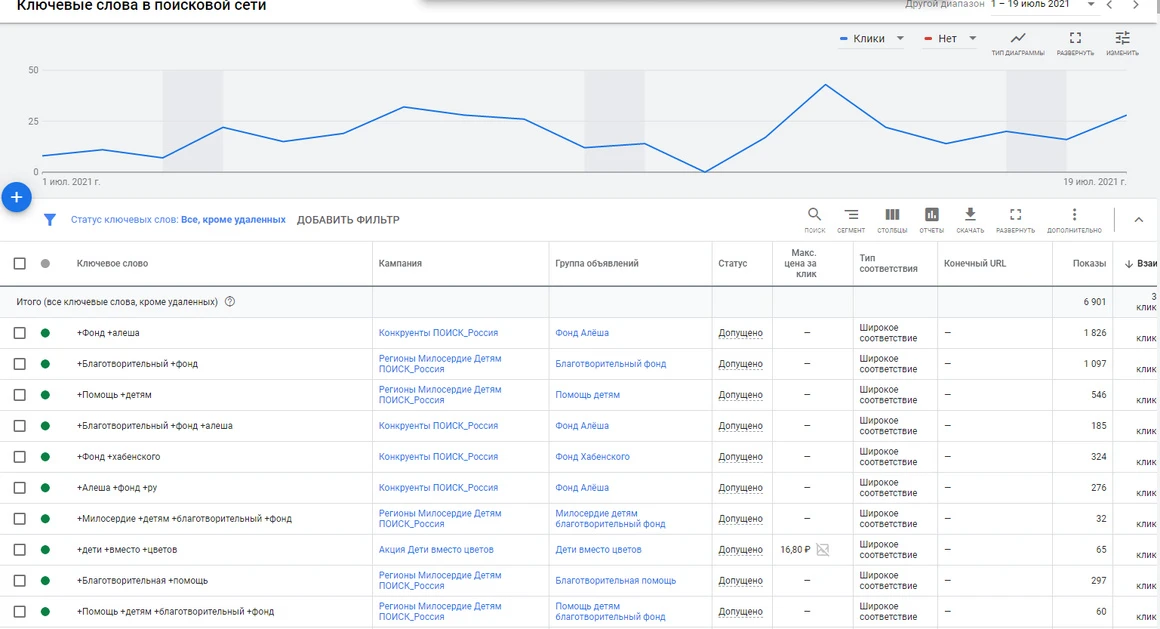
Task: Click green status dot for +Фонд +хабенского
Action: pos(45,457)
